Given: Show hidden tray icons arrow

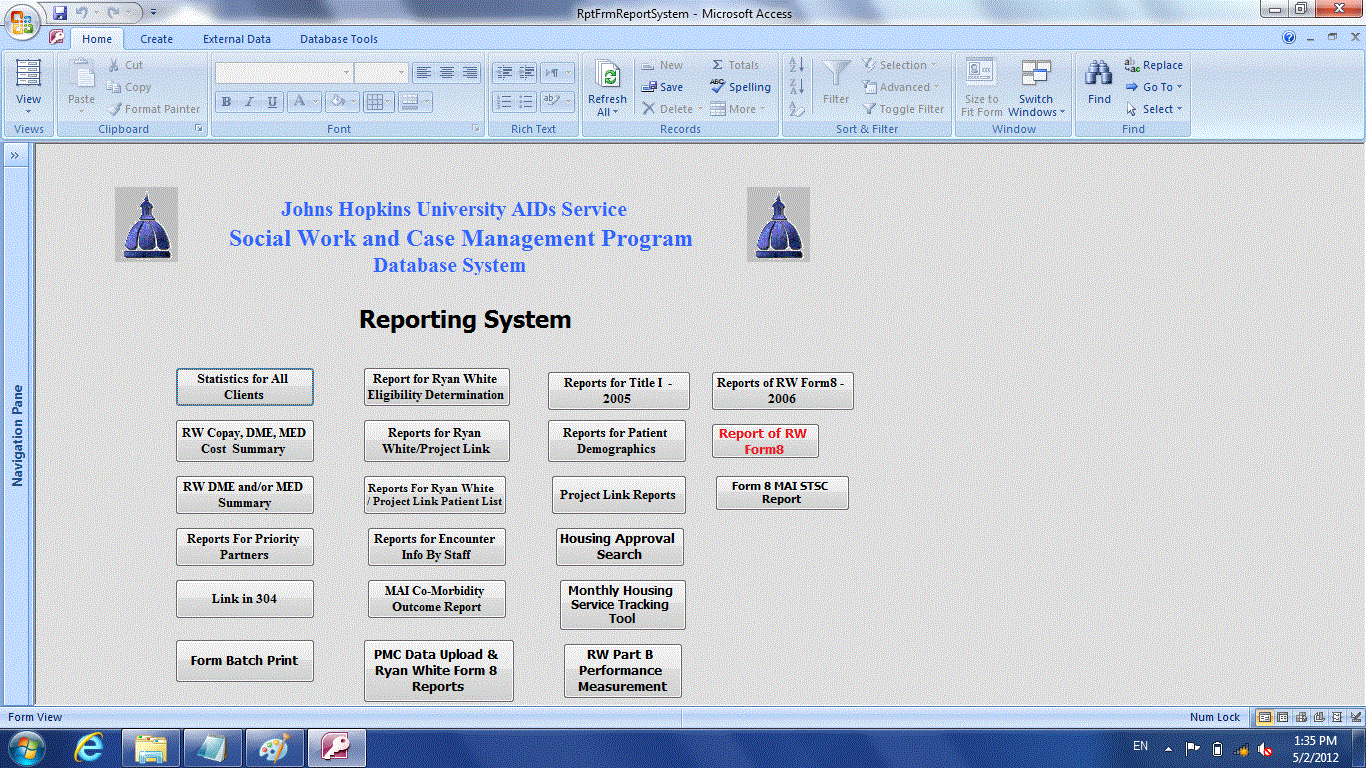Looking at the screenshot, I should click(x=1168, y=748).
